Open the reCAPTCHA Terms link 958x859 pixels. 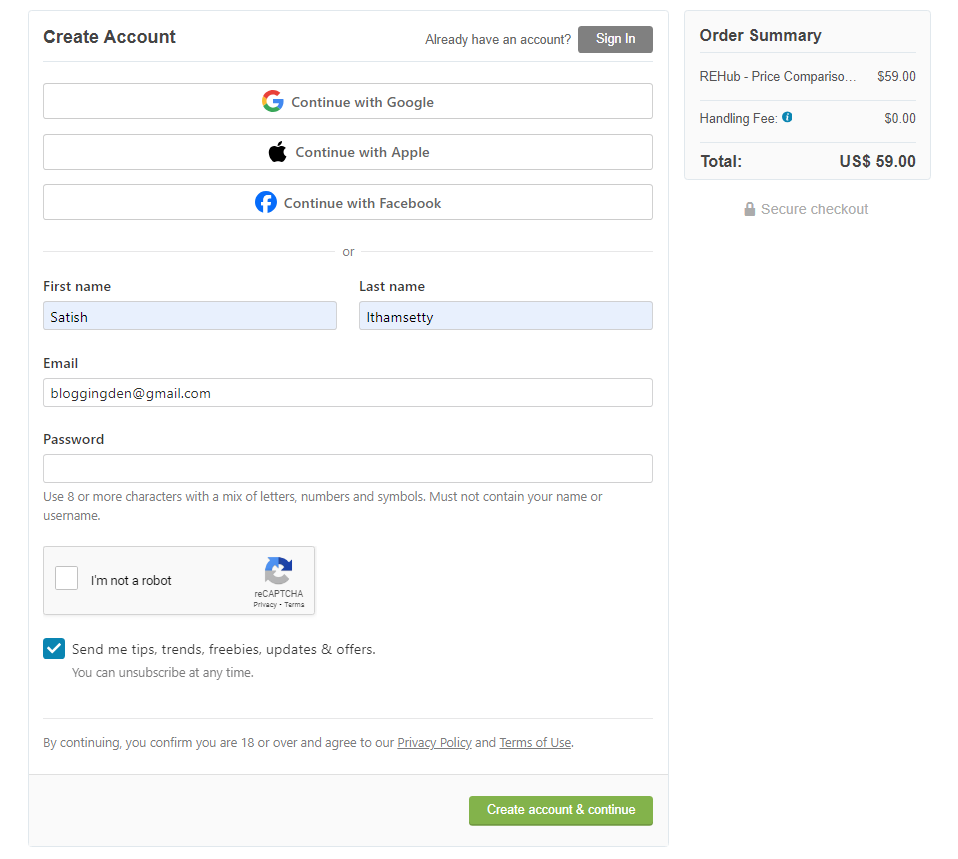293,604
